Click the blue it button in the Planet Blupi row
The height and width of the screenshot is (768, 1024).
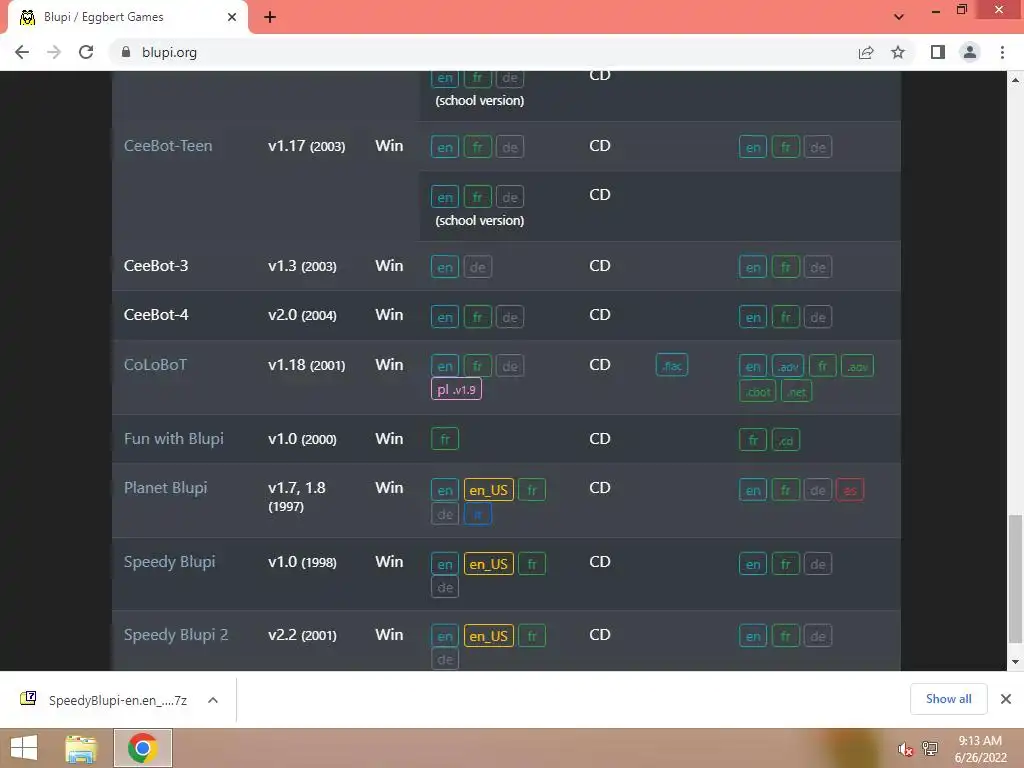[477, 514]
